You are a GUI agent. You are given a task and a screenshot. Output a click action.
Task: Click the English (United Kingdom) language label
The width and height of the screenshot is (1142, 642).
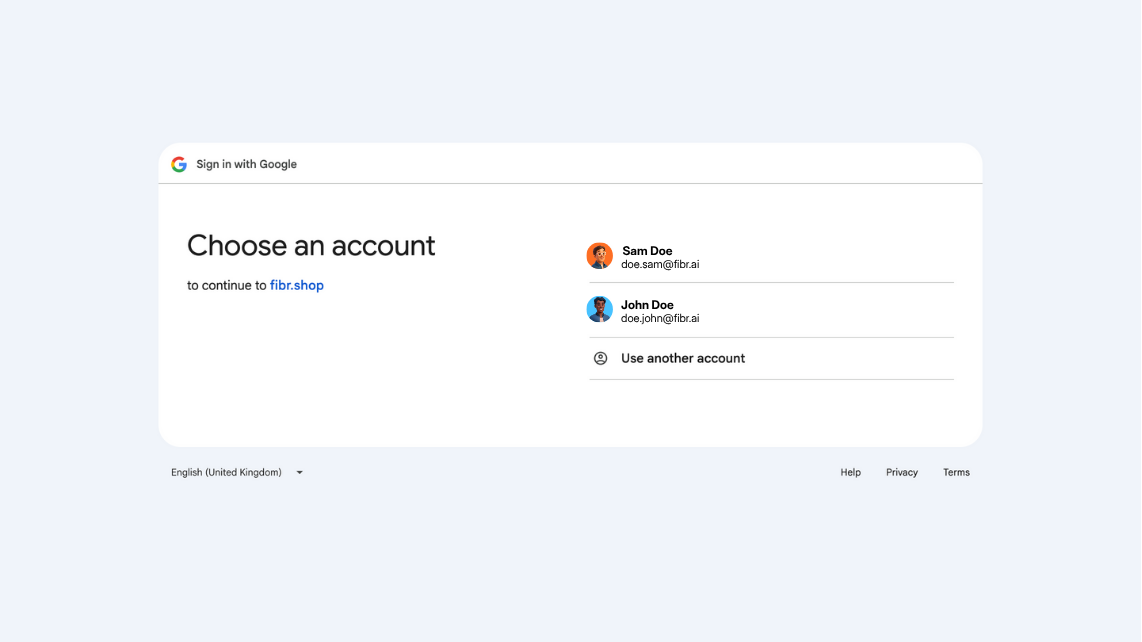point(226,473)
